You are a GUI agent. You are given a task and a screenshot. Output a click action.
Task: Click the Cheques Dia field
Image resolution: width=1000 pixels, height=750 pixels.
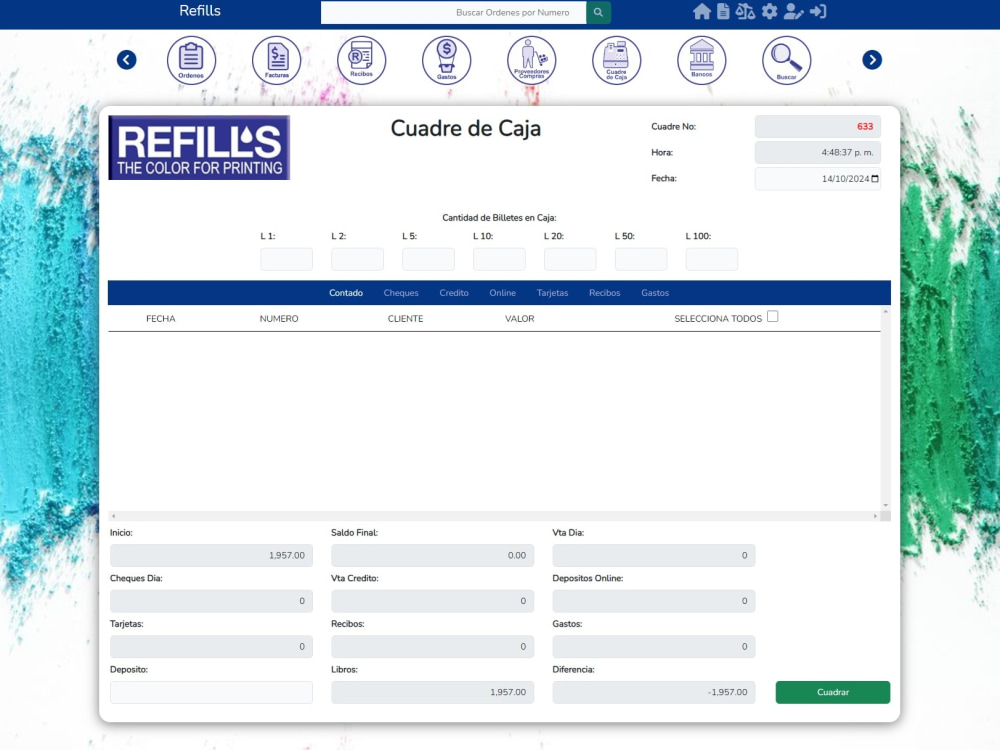point(211,601)
